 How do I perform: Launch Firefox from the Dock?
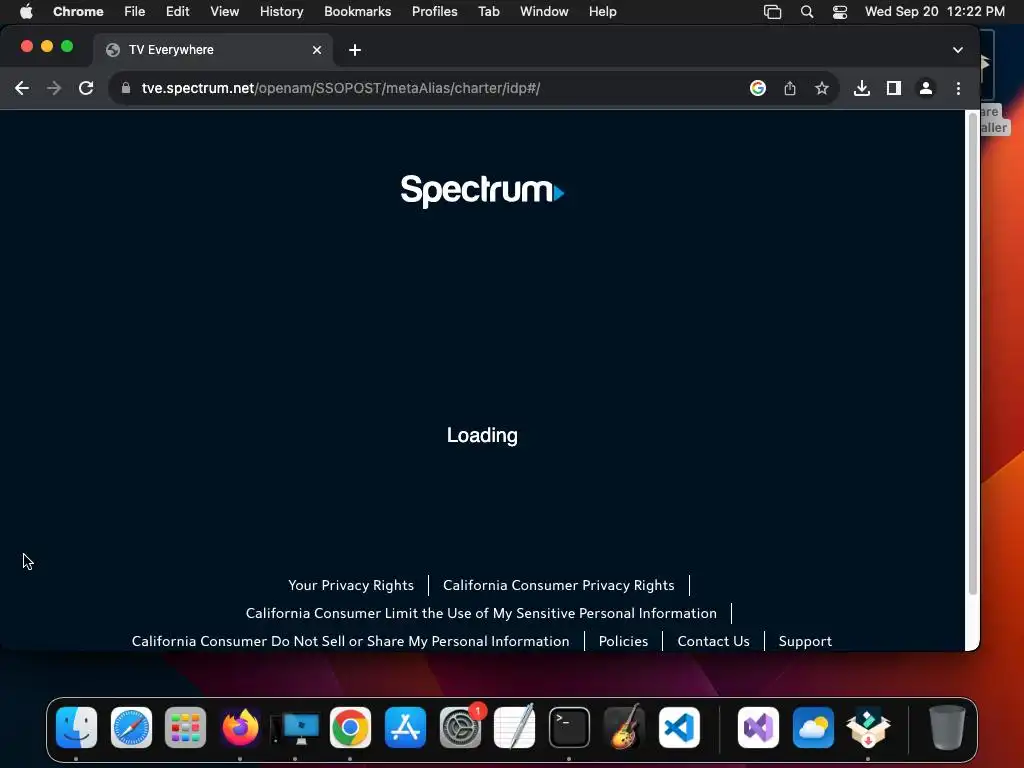tap(240, 728)
